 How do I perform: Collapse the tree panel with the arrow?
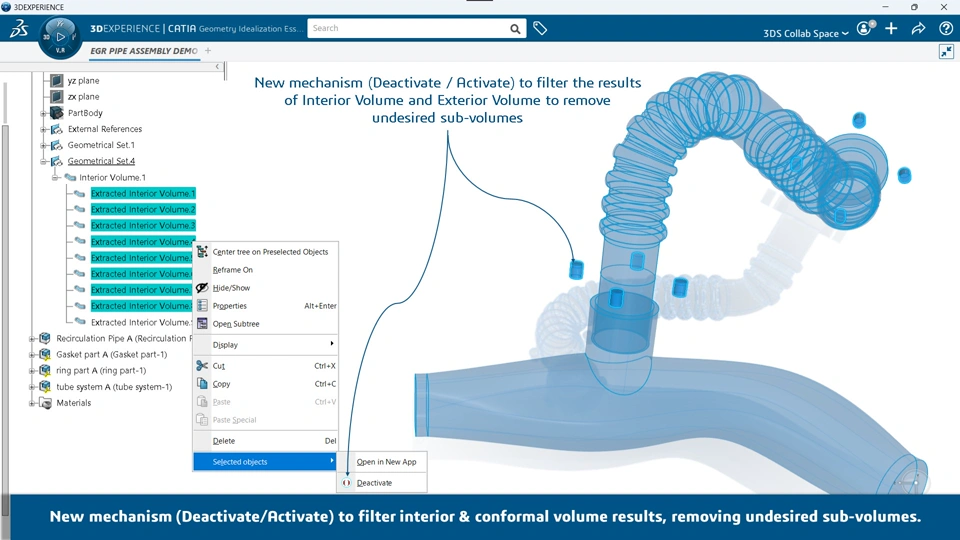coord(217,66)
